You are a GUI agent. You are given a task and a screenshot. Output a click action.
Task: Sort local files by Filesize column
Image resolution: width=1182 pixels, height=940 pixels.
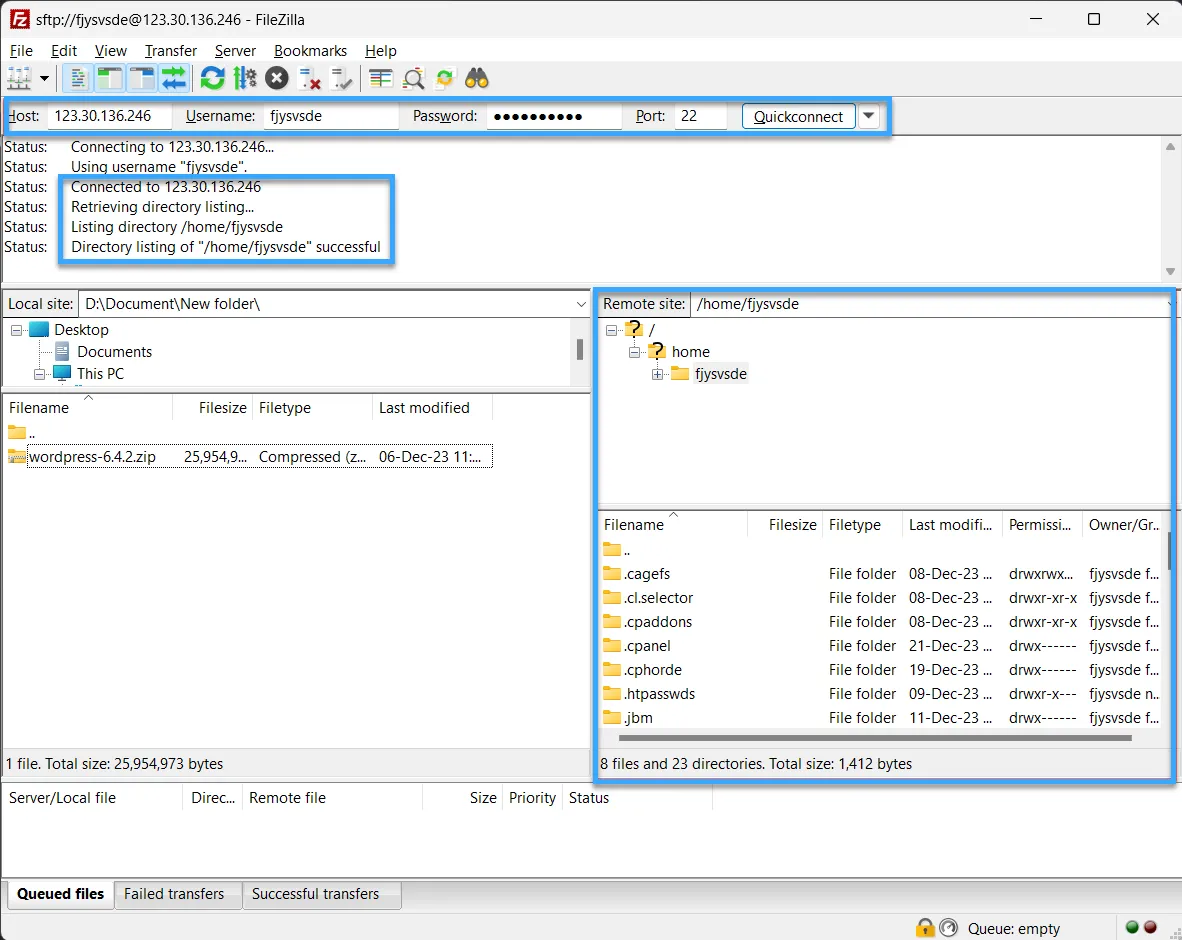pyautogui.click(x=222, y=408)
